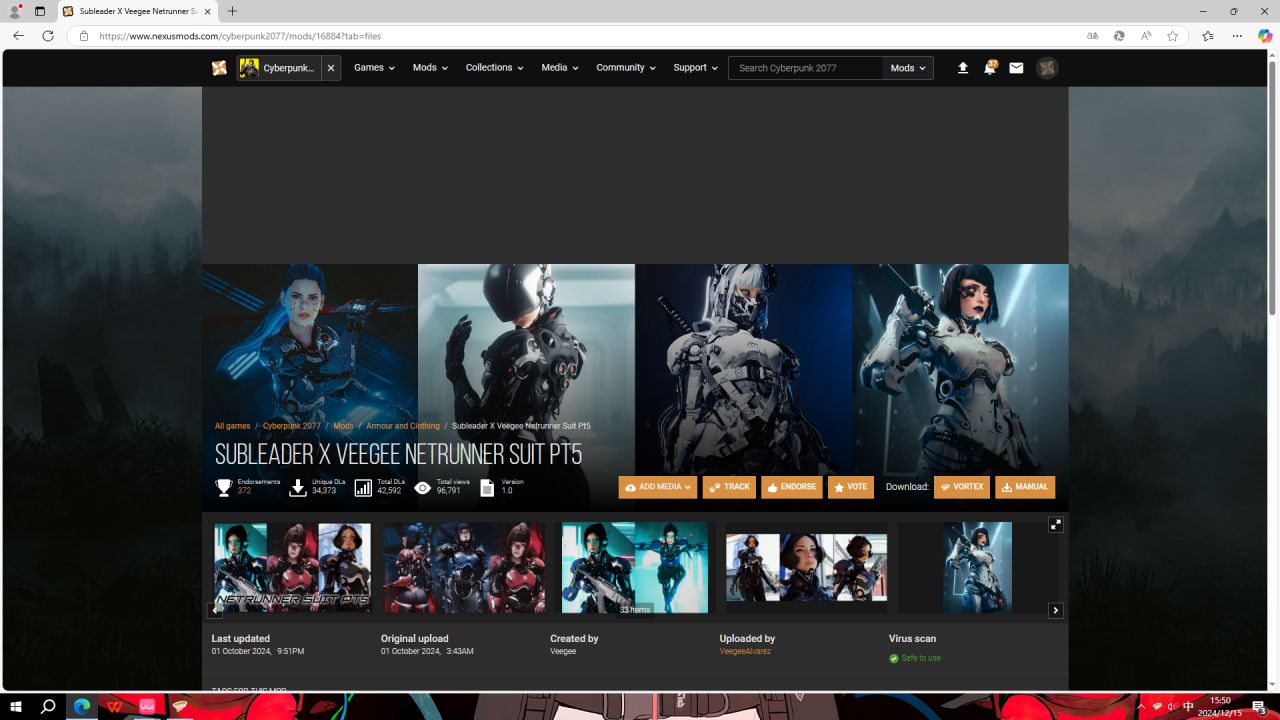Screen dimensions: 1280x720
Task: Open the notification center on taskbar
Action: click(1259, 707)
